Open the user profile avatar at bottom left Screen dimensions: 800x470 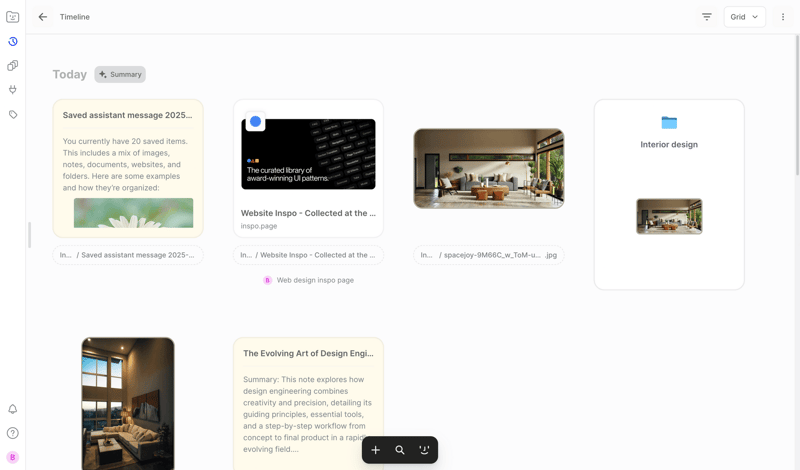pyautogui.click(x=13, y=457)
